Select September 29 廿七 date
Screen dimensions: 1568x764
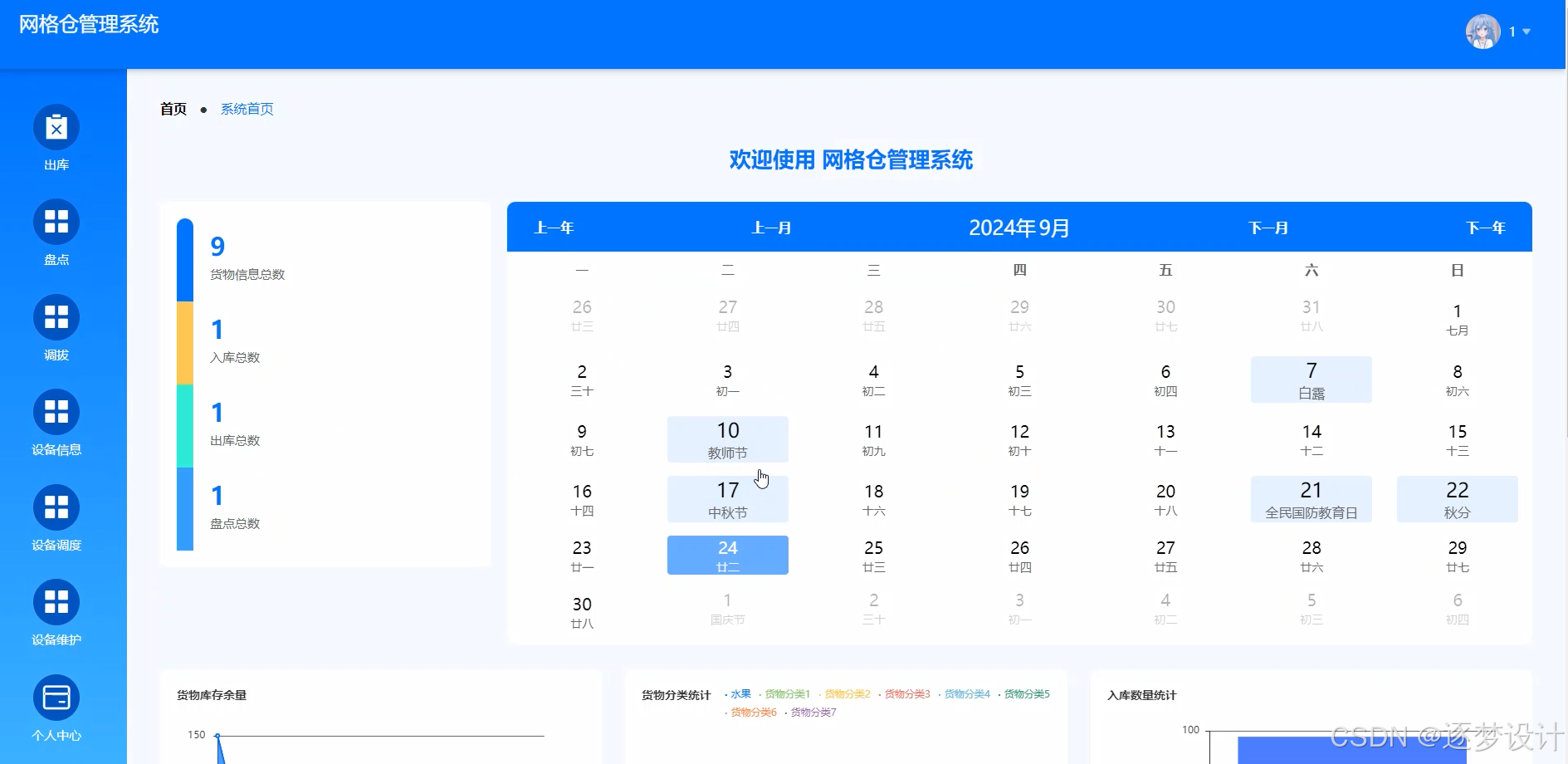pyautogui.click(x=1458, y=556)
